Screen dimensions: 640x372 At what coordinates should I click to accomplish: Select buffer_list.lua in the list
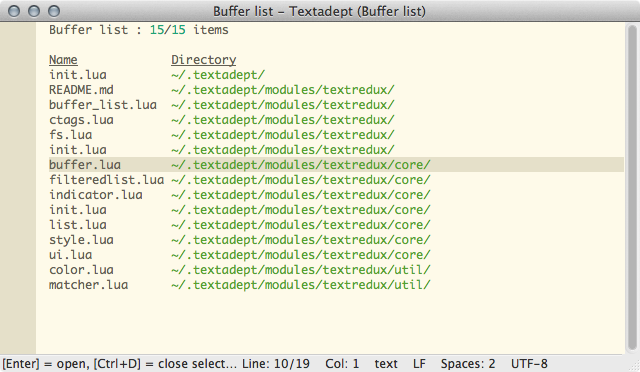[x=103, y=105]
